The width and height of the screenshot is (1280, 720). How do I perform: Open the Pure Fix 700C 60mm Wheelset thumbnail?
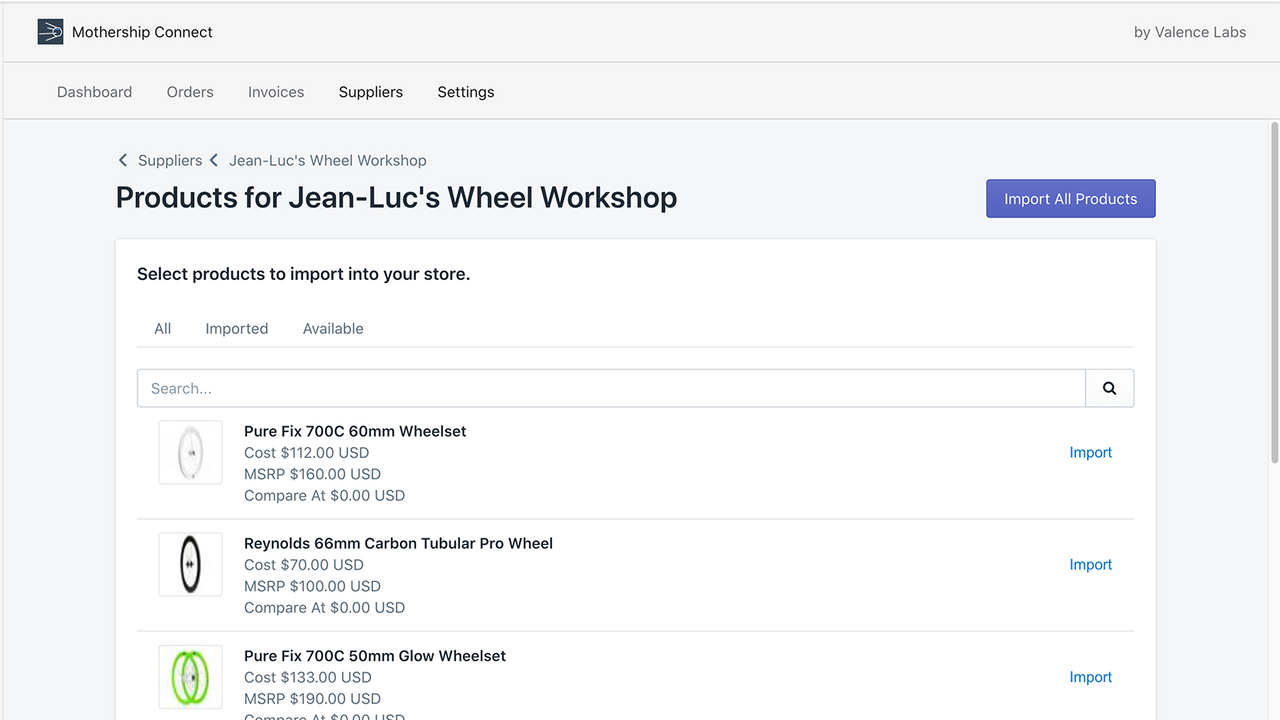point(190,452)
